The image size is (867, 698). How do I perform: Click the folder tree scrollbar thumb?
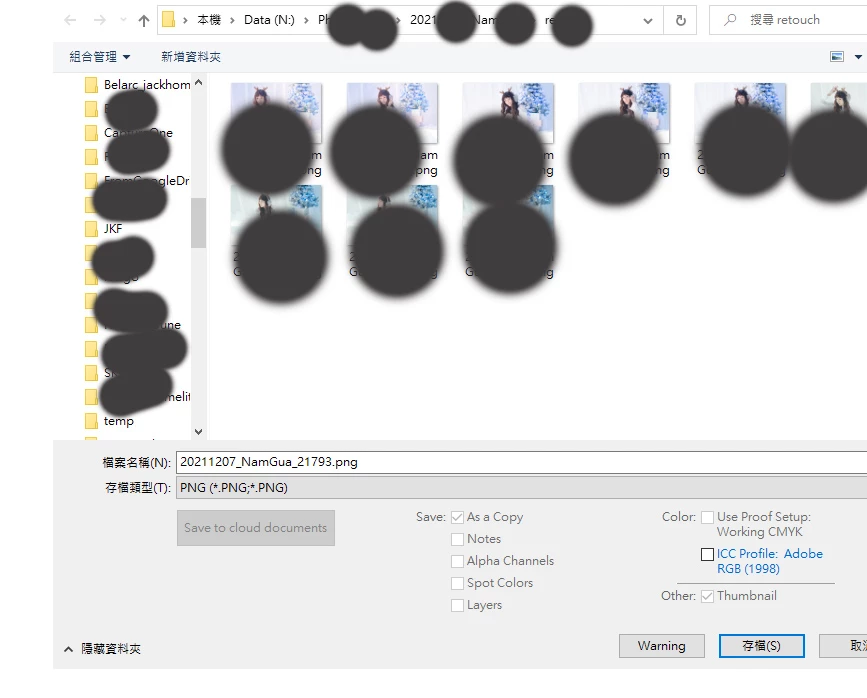199,223
